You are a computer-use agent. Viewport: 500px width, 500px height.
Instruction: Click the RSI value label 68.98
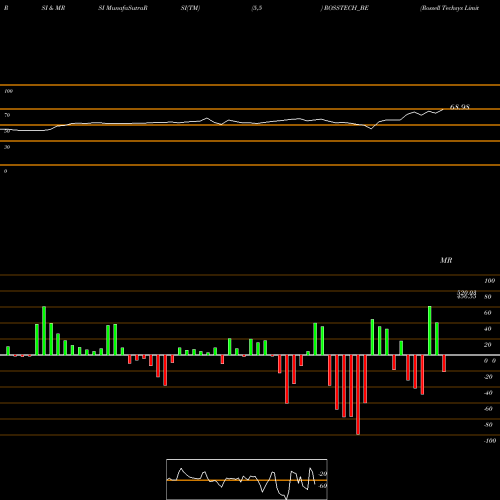point(460,107)
